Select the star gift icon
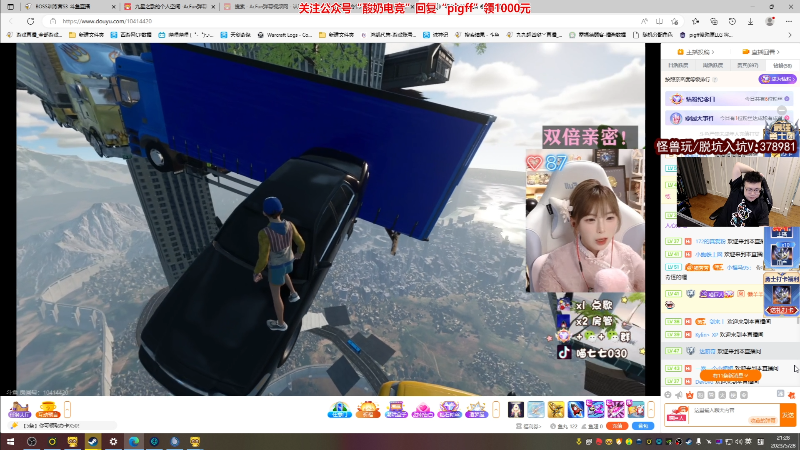Image resolution: width=800 pixels, height=450 pixels. pyautogui.click(x=476, y=410)
